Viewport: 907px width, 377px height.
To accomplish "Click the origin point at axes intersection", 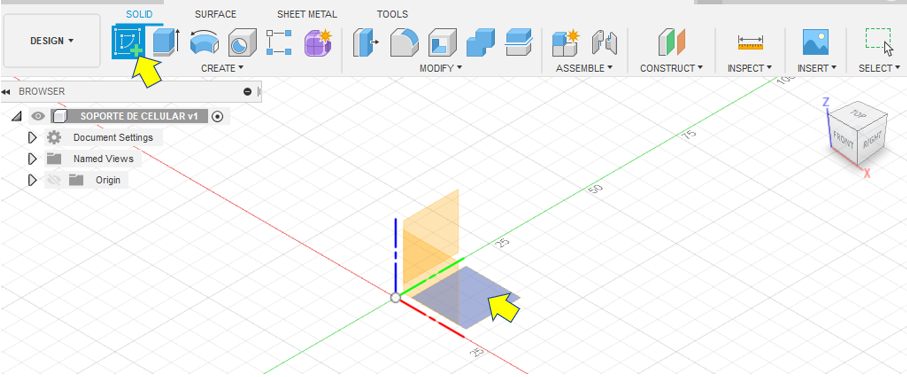I will click(395, 298).
